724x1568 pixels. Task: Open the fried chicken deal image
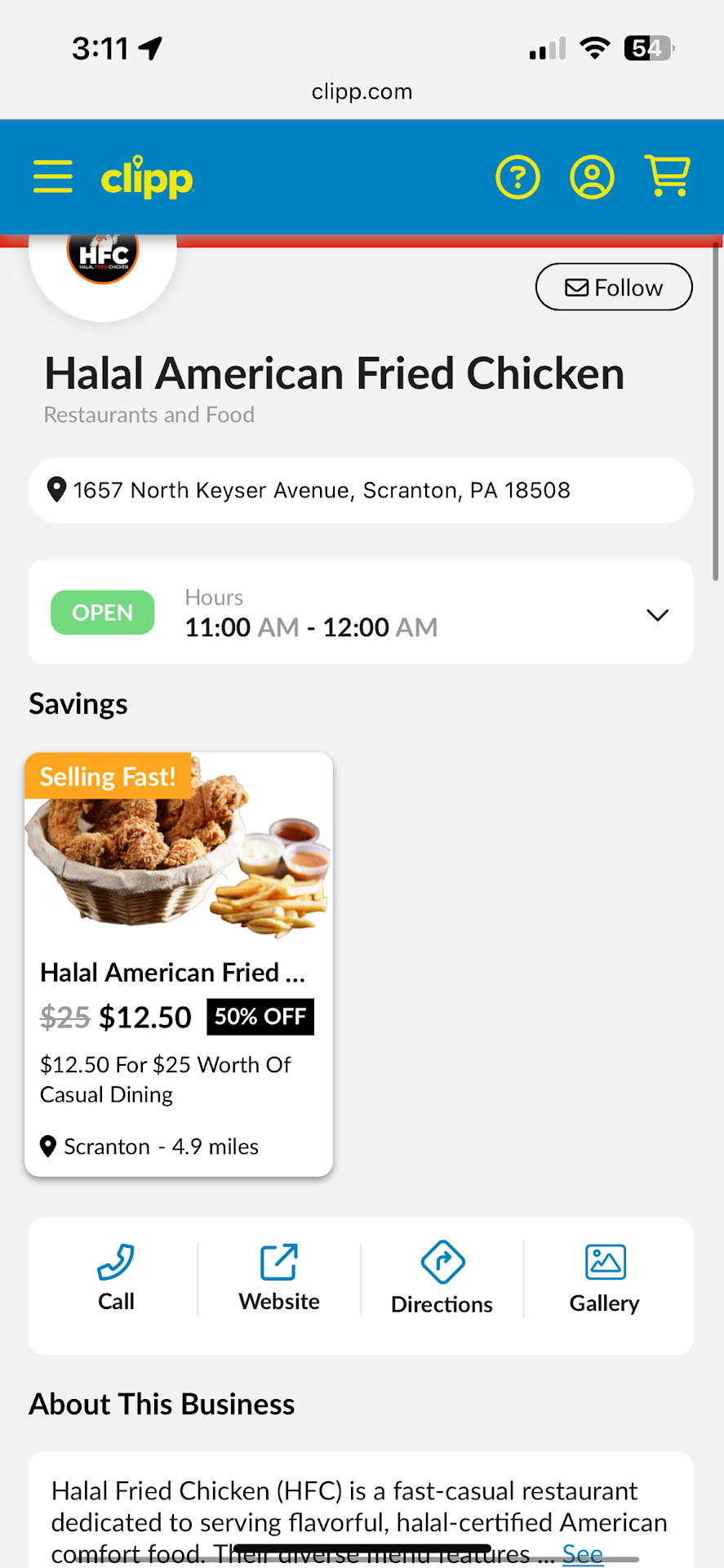pyautogui.click(x=179, y=849)
